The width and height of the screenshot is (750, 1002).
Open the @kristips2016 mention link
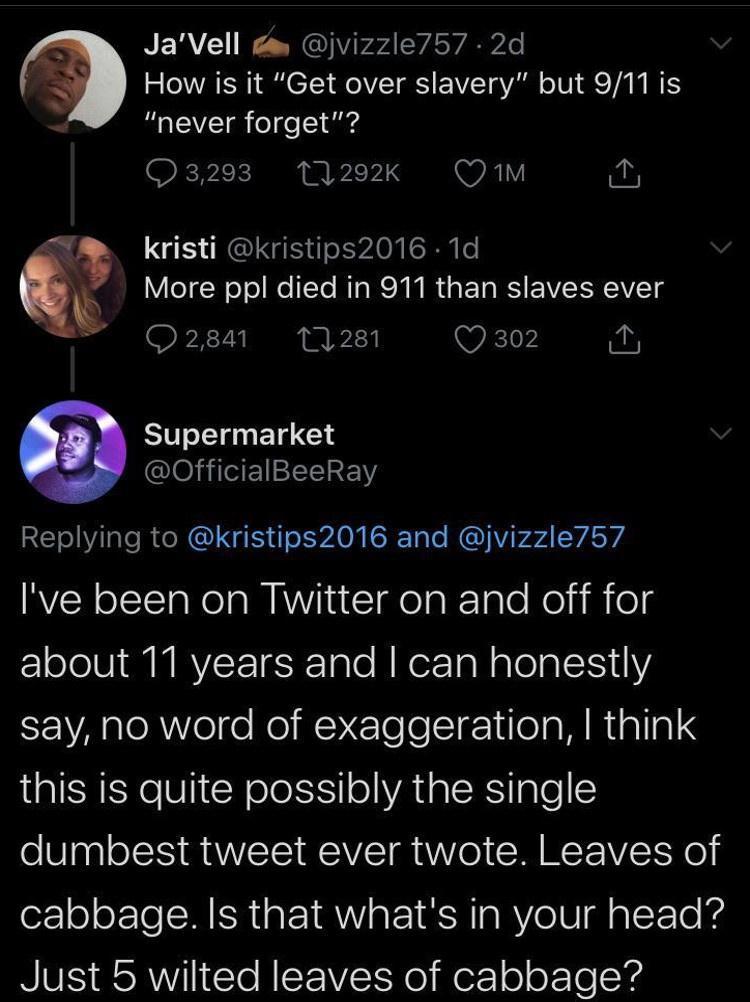[x=285, y=537]
